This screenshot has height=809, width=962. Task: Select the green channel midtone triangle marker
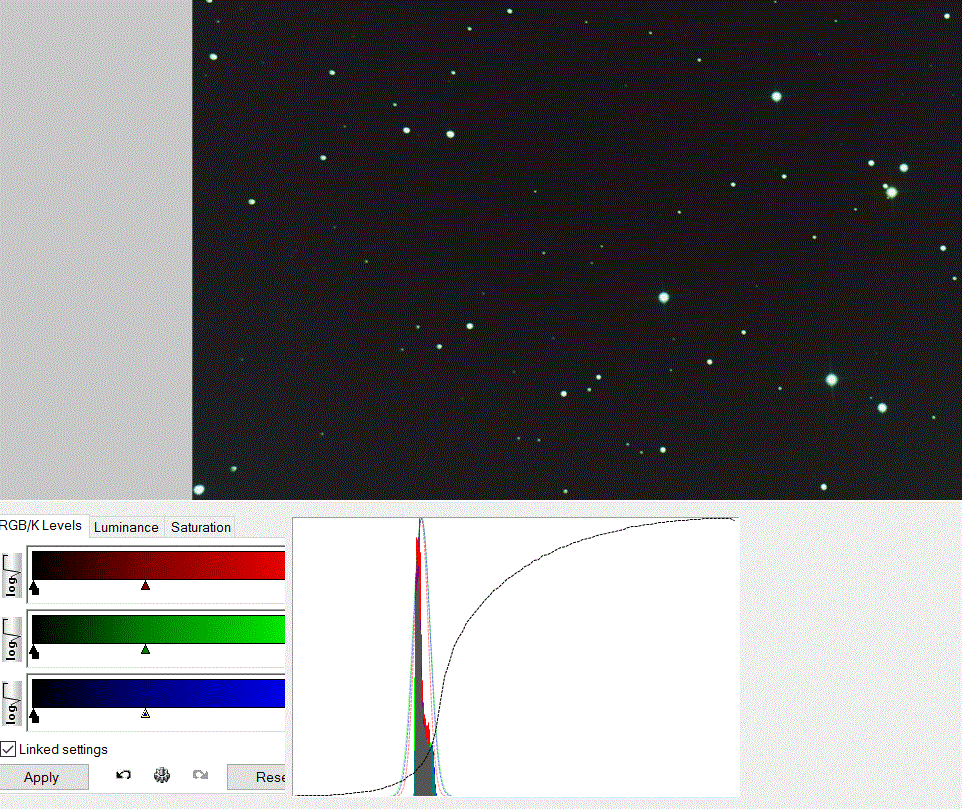coord(146,650)
